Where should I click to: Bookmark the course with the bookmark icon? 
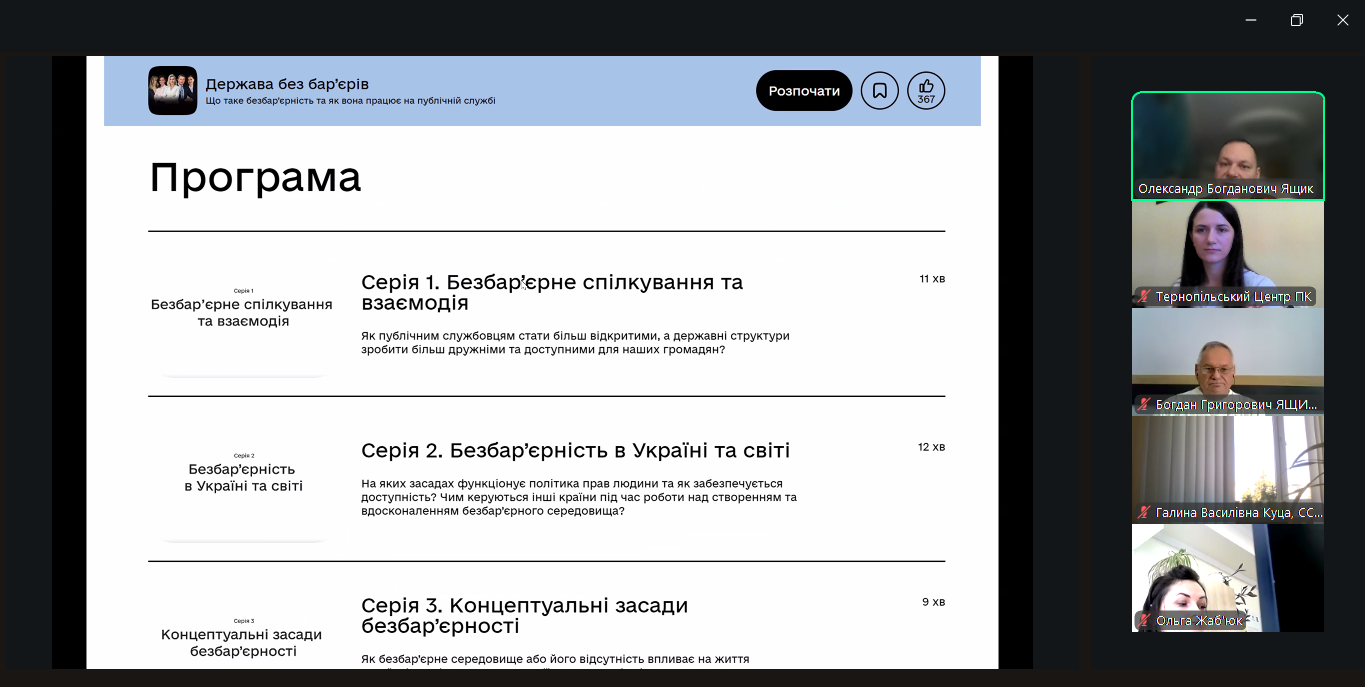click(x=880, y=91)
